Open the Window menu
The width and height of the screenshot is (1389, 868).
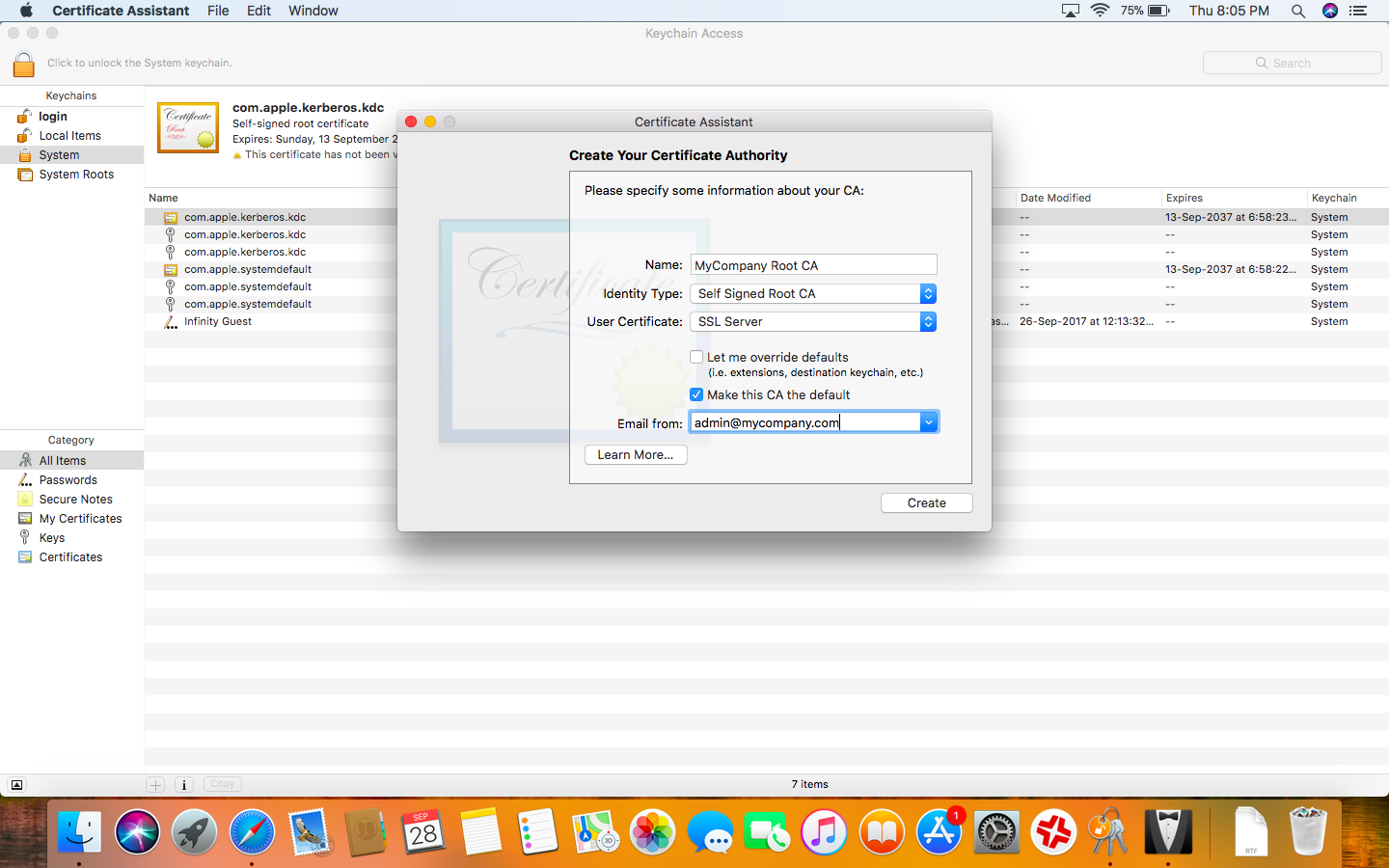coord(313,11)
